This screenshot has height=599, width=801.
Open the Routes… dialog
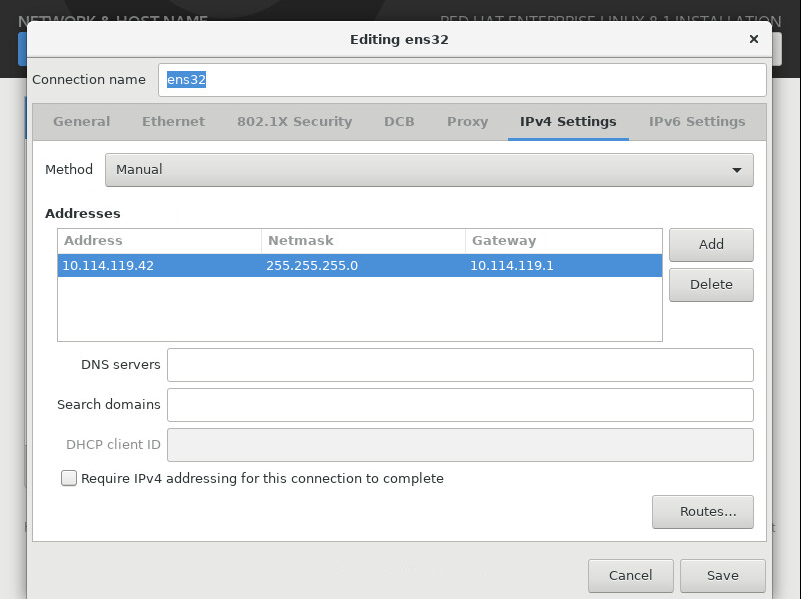pyautogui.click(x=702, y=512)
